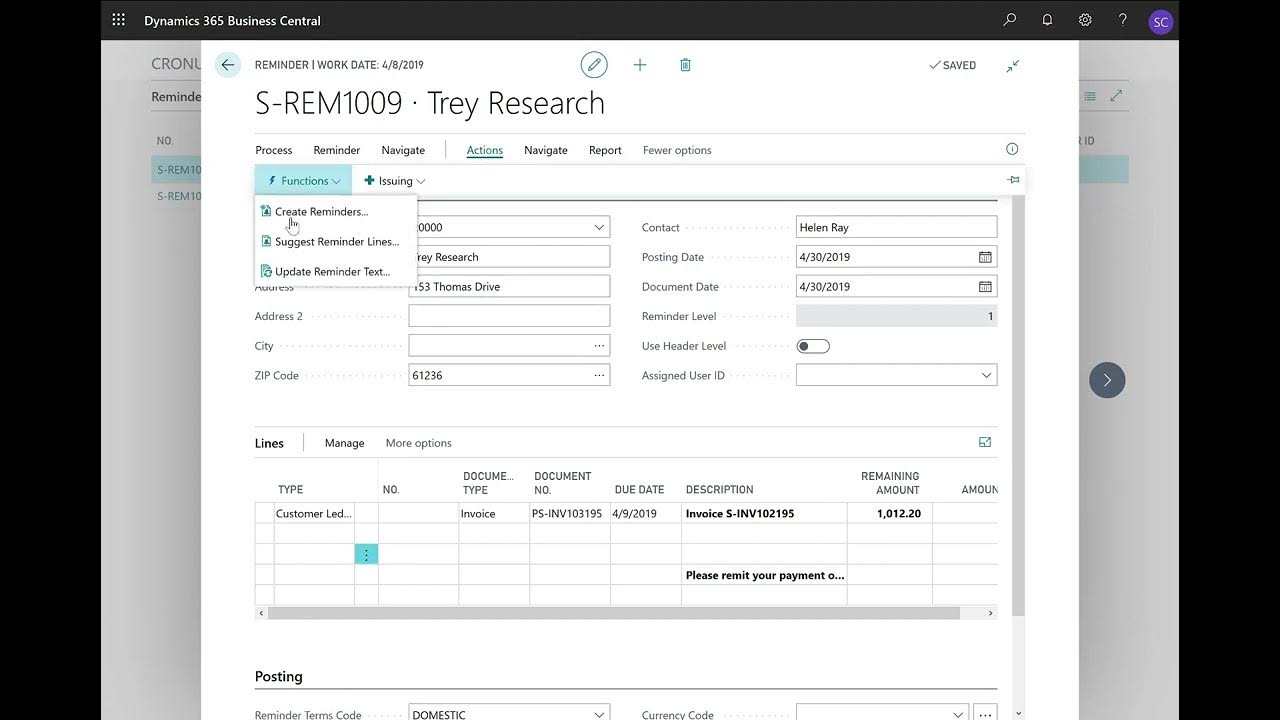
Task: Toggle the Use Header Level switch
Action: [813, 346]
